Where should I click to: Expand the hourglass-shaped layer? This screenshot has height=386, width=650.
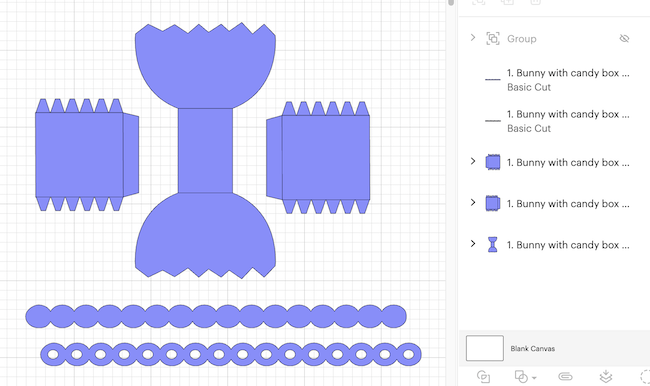[x=473, y=243]
